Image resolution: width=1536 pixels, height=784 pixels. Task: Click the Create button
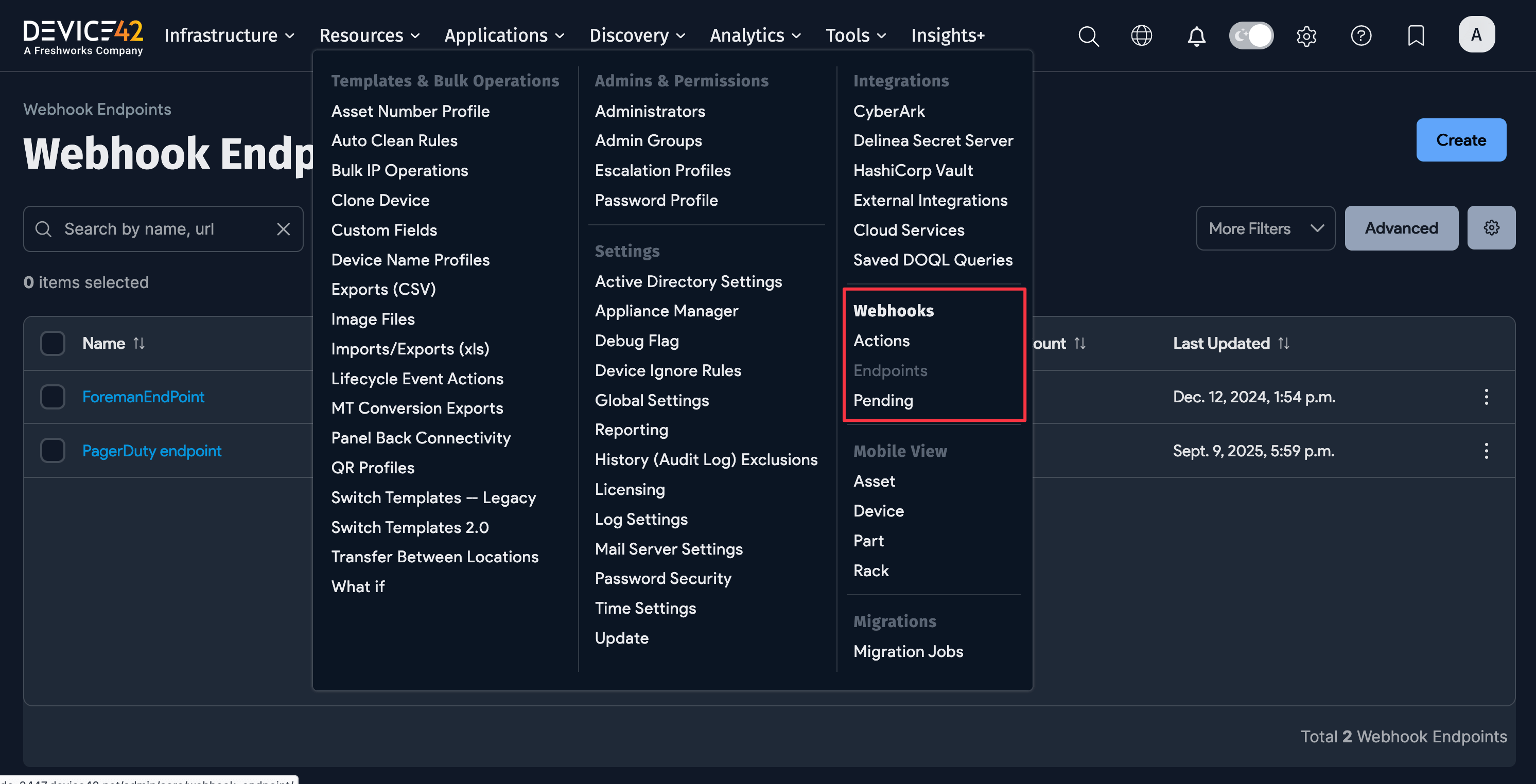(1461, 140)
